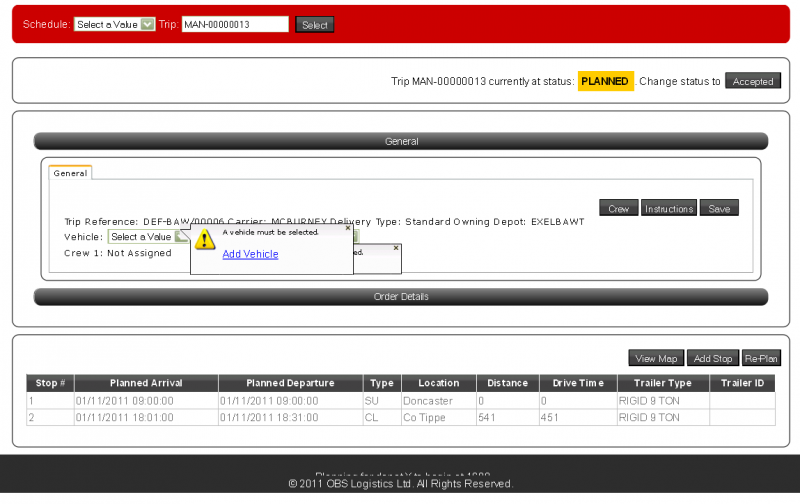Click the Re-Plan button
This screenshot has width=800, height=504.
tap(761, 358)
